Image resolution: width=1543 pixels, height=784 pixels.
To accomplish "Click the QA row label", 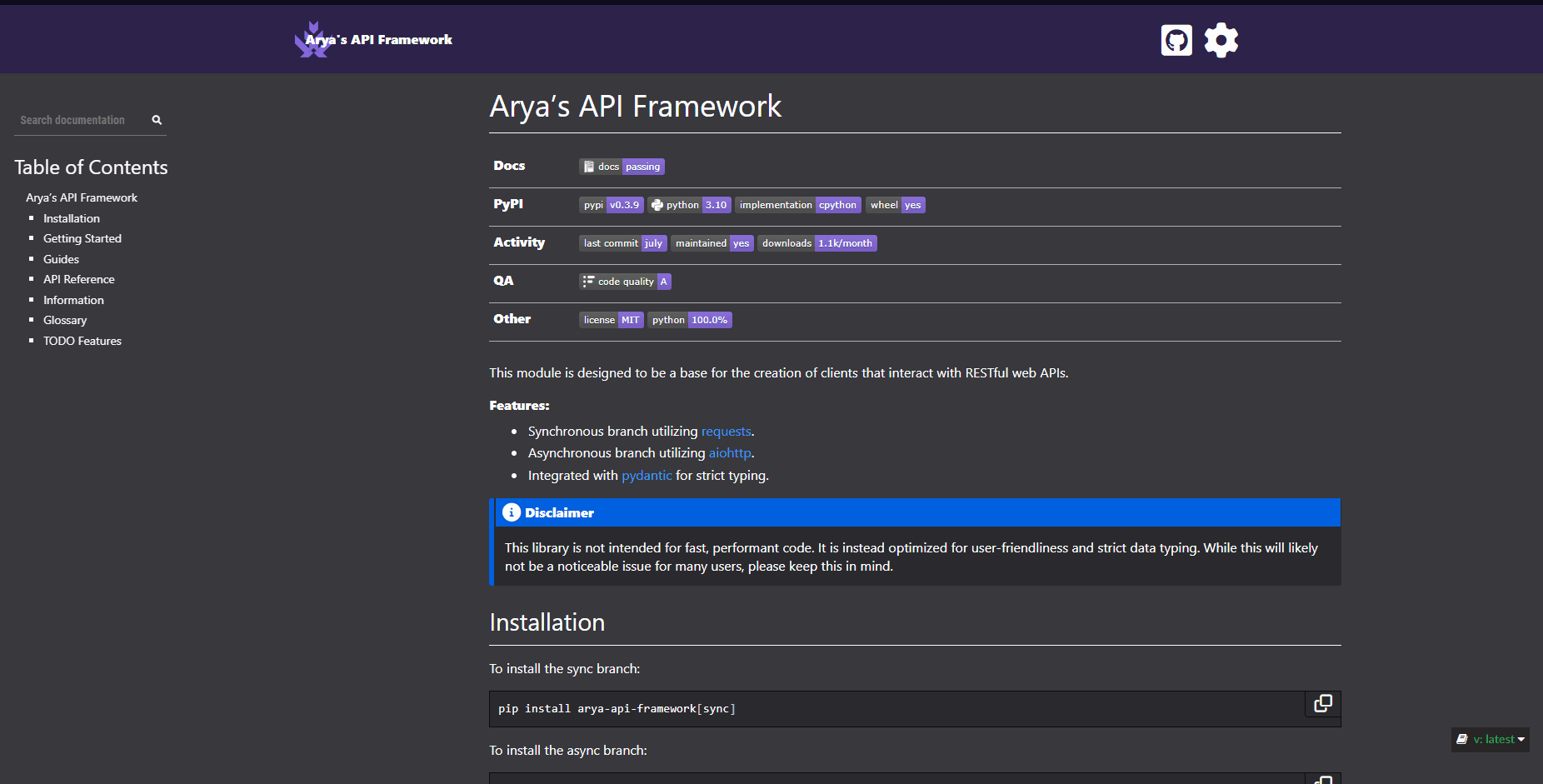I will 503,281.
